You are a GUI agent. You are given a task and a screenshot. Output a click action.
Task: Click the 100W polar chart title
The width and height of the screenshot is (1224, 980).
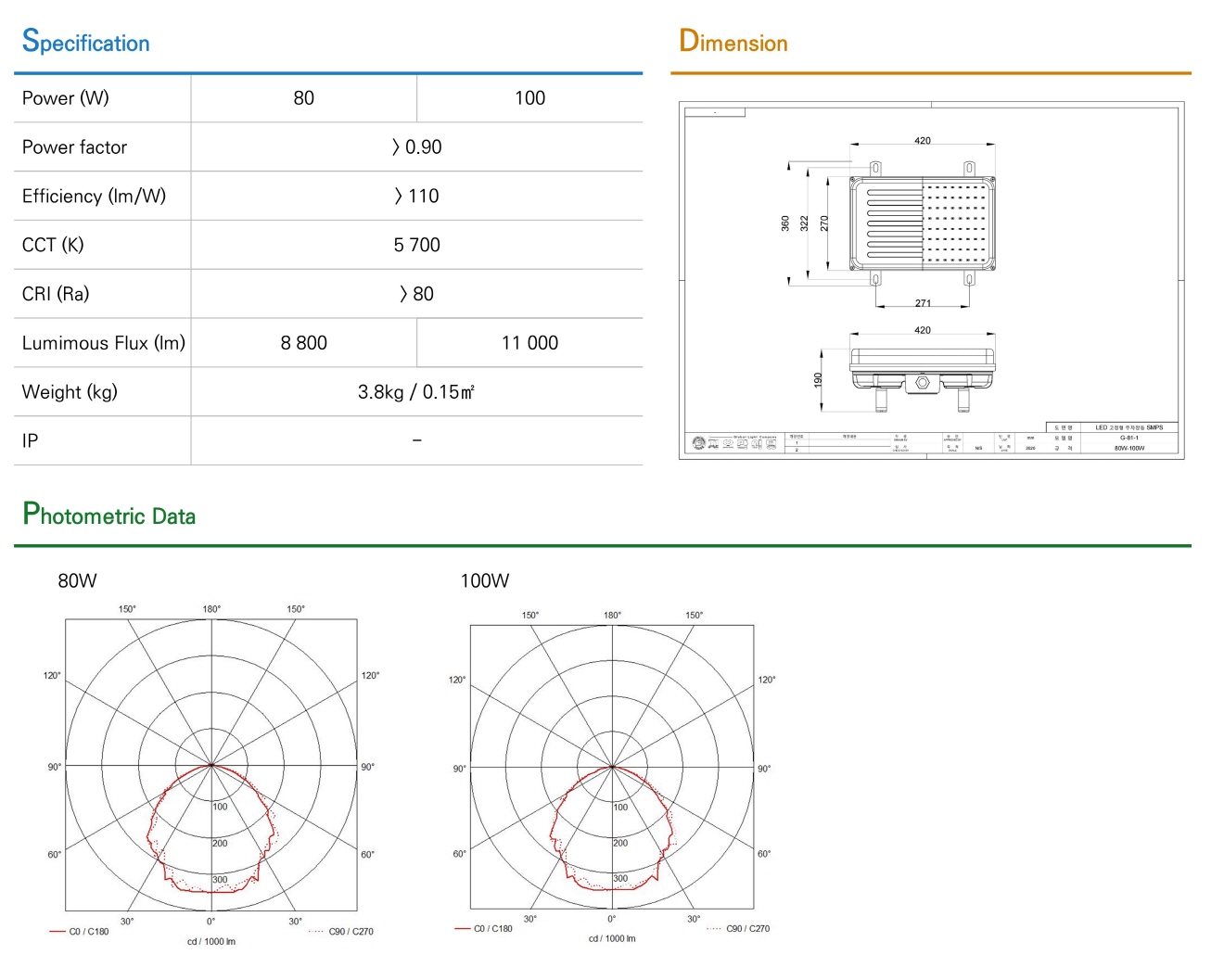484,581
